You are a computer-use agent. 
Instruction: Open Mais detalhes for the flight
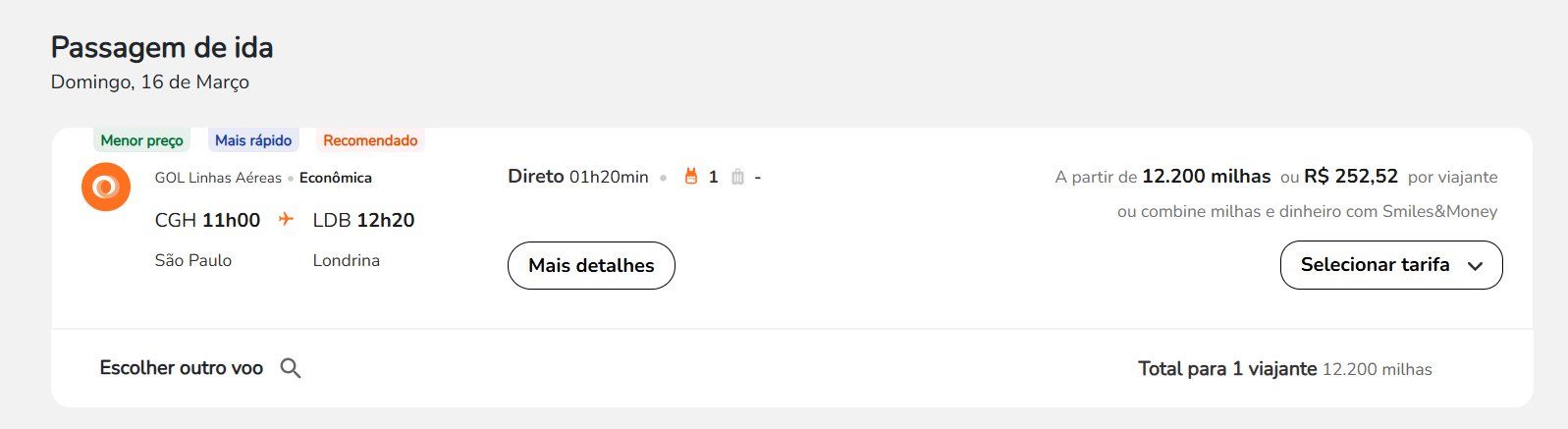point(591,266)
